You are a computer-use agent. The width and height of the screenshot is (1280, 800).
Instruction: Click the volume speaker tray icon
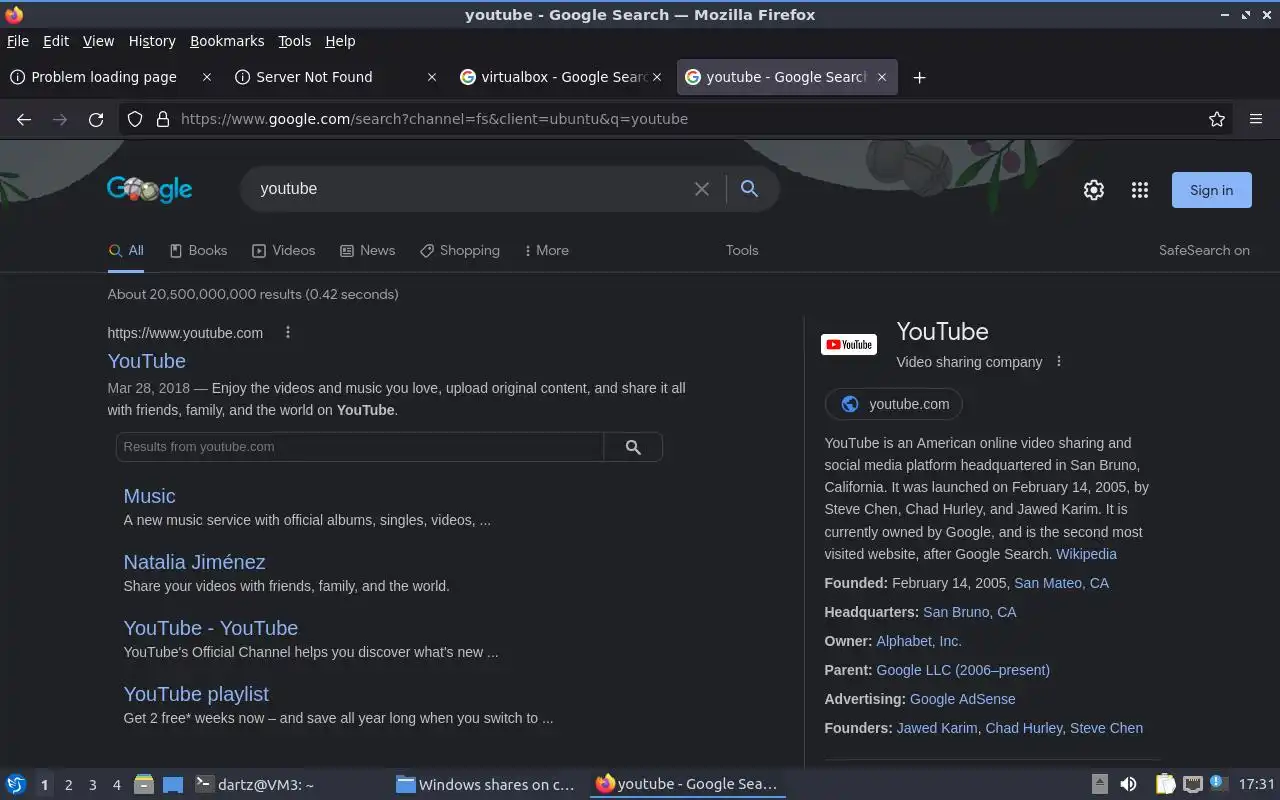point(1128,784)
